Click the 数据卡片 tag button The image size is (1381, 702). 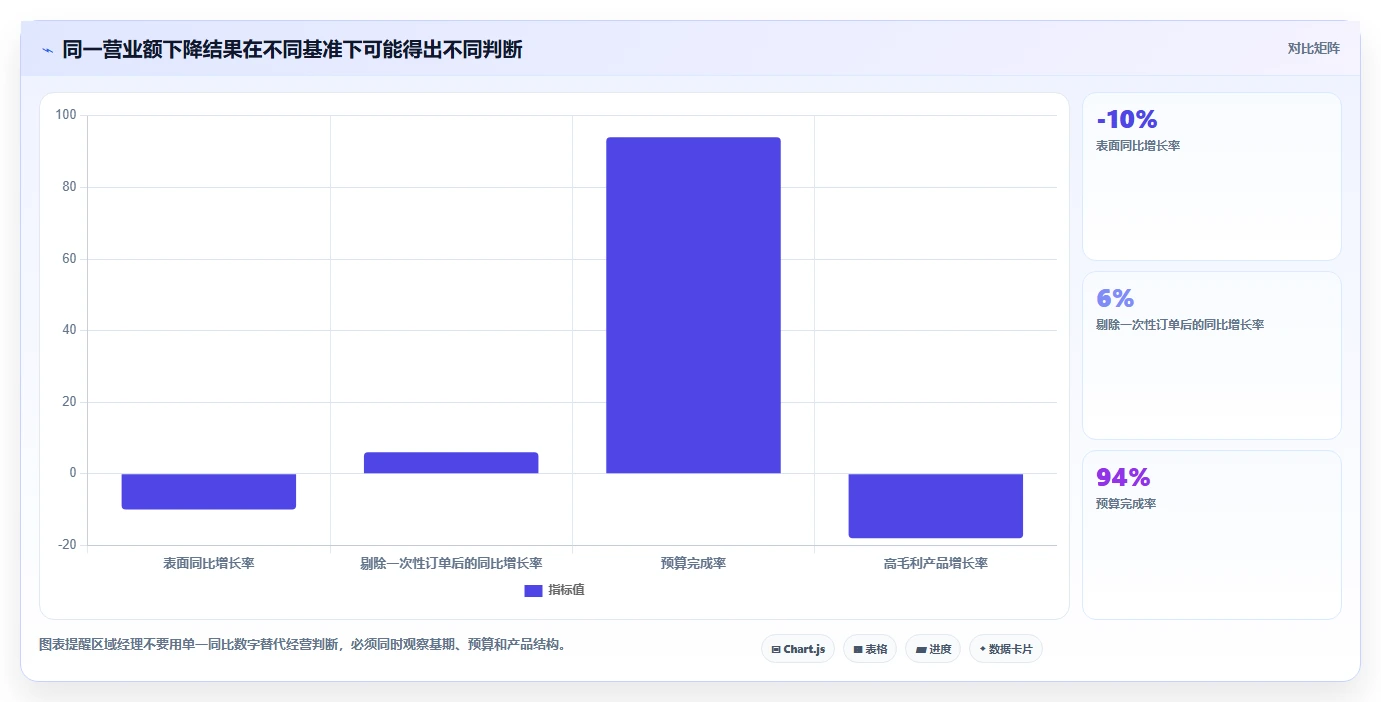point(1006,649)
